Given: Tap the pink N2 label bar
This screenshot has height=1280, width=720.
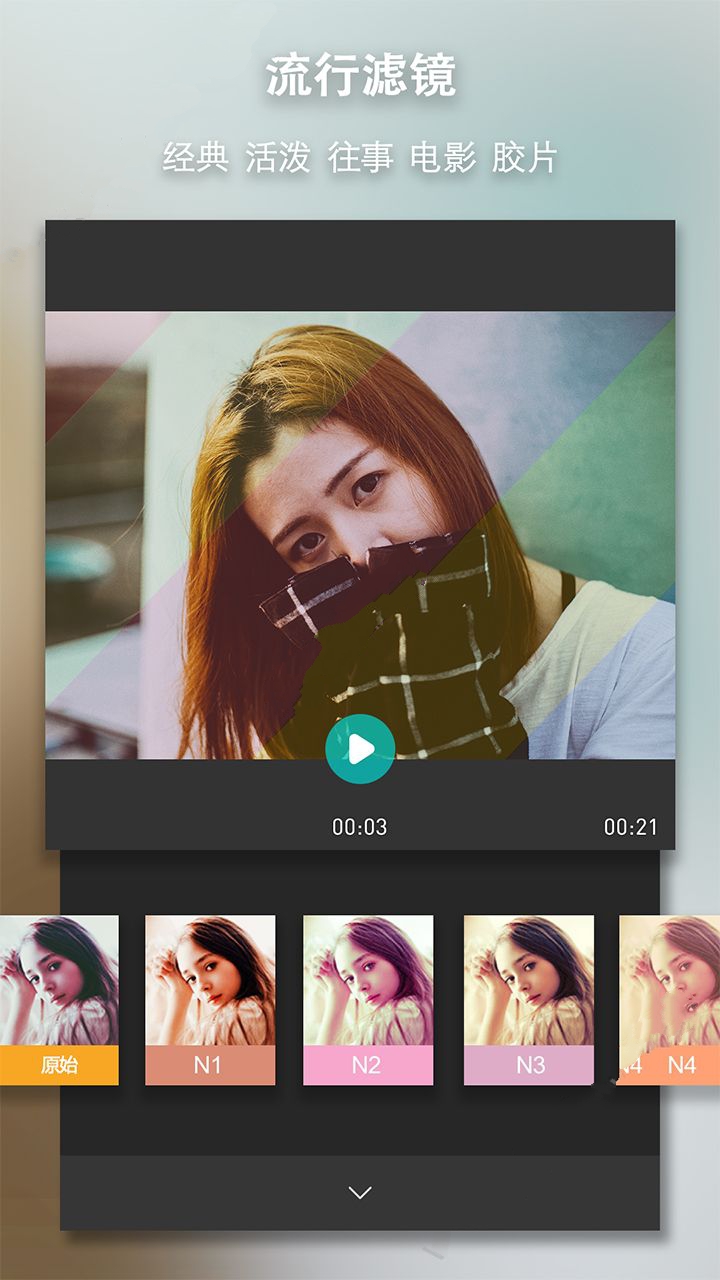Looking at the screenshot, I should point(368,1065).
